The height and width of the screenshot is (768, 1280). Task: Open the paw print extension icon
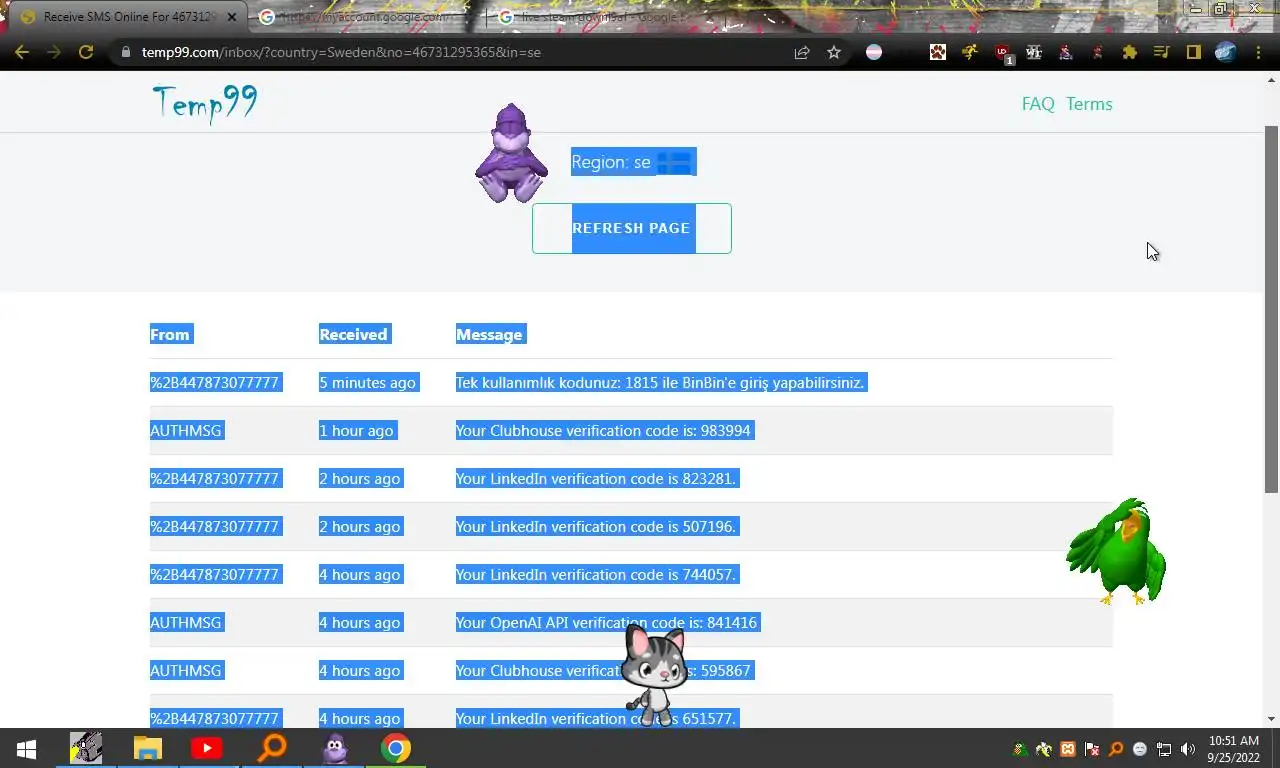tap(938, 52)
